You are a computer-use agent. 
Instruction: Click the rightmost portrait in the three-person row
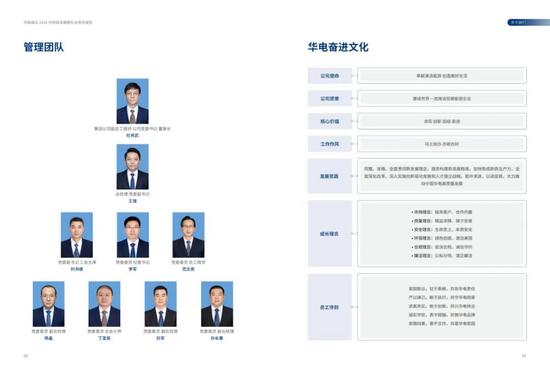tap(188, 235)
